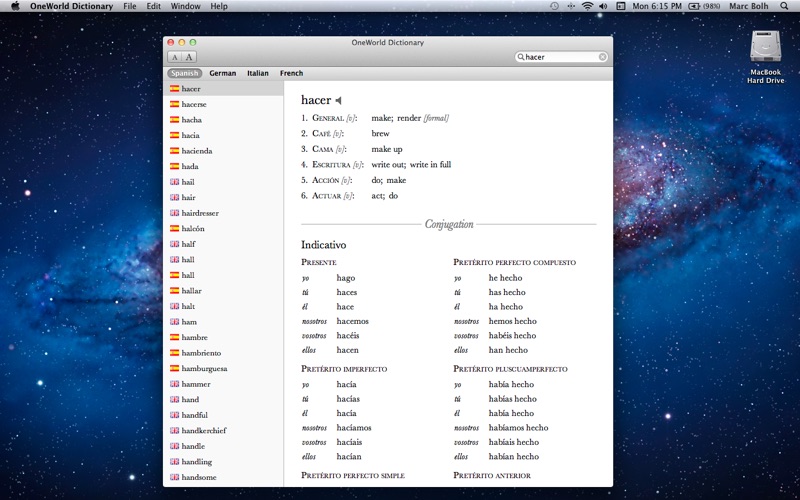The width and height of the screenshot is (800, 500).
Task: Select the 'hacia' entry in the list
Action: click(223, 135)
